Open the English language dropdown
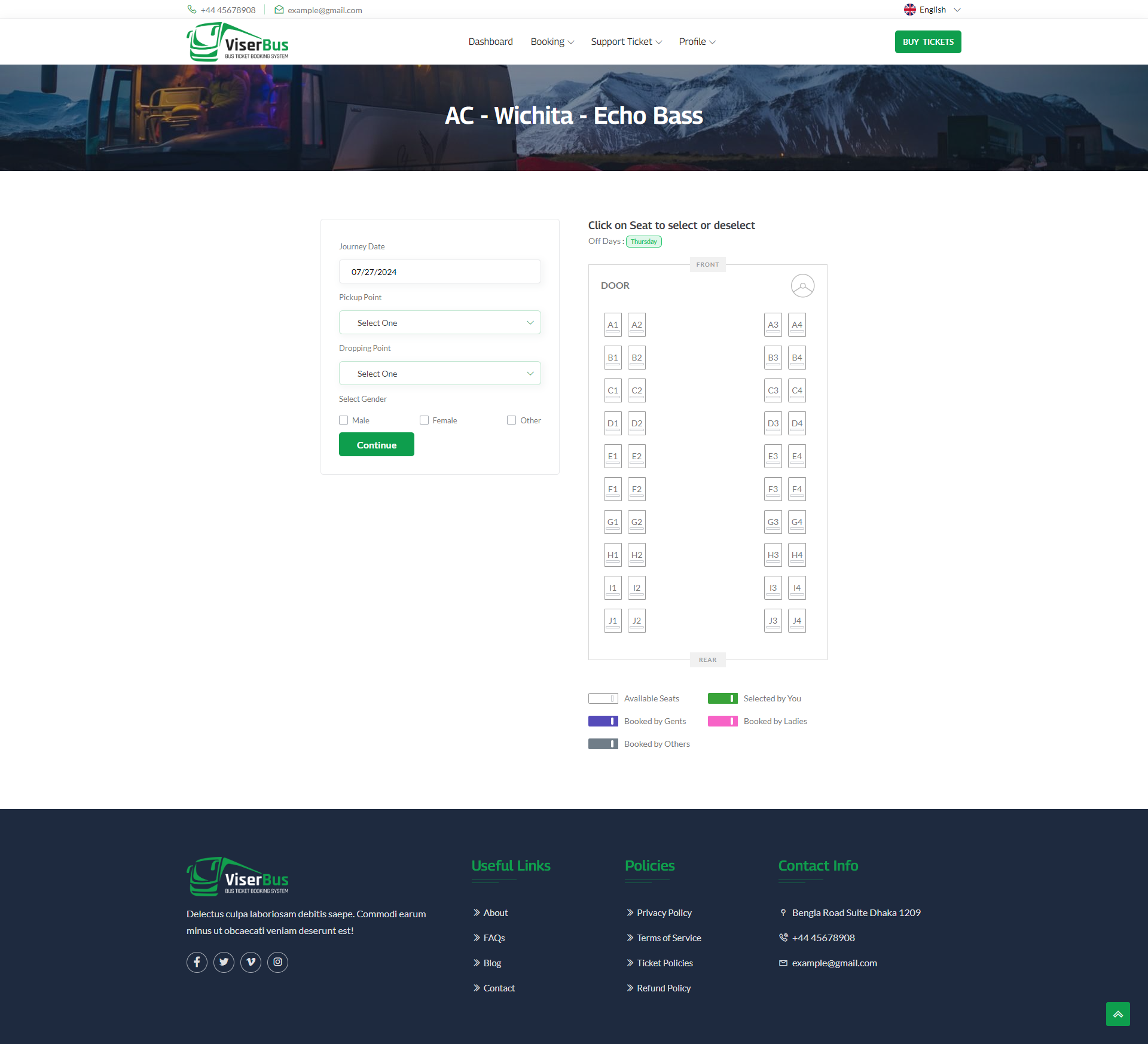Image resolution: width=1148 pixels, height=1044 pixels. click(933, 10)
